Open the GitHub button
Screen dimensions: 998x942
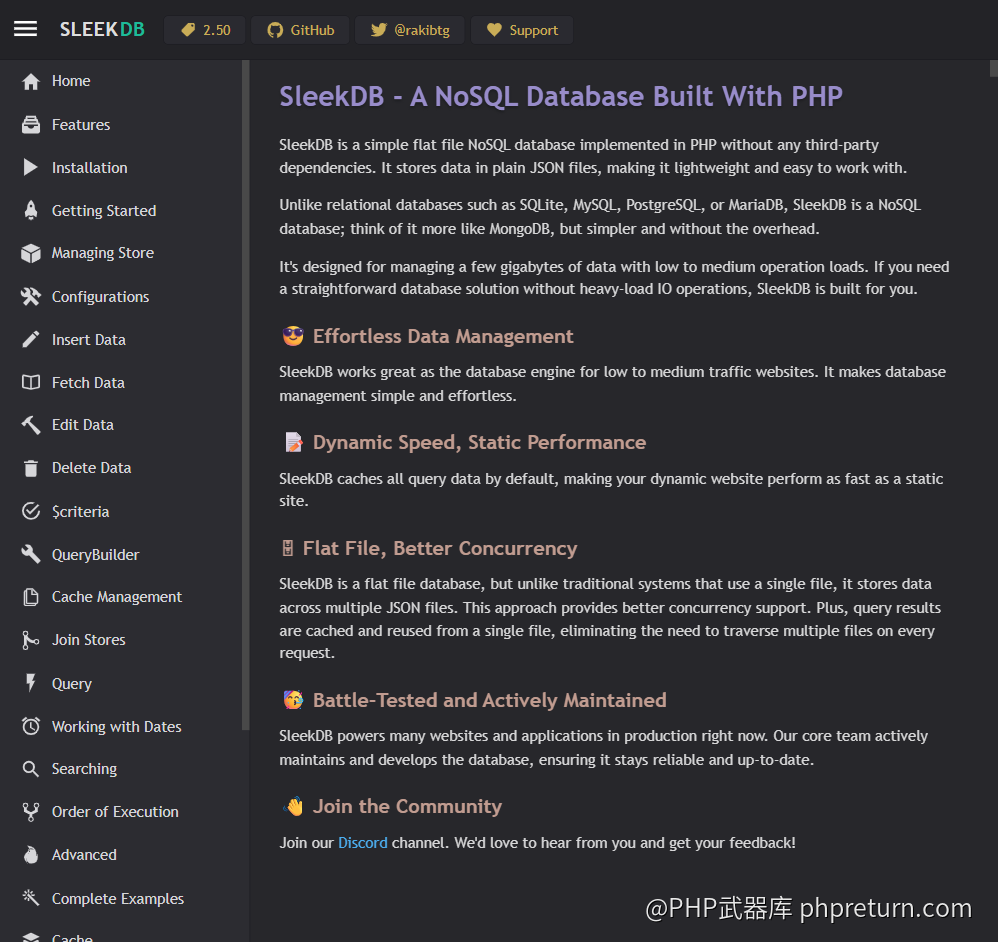300,30
